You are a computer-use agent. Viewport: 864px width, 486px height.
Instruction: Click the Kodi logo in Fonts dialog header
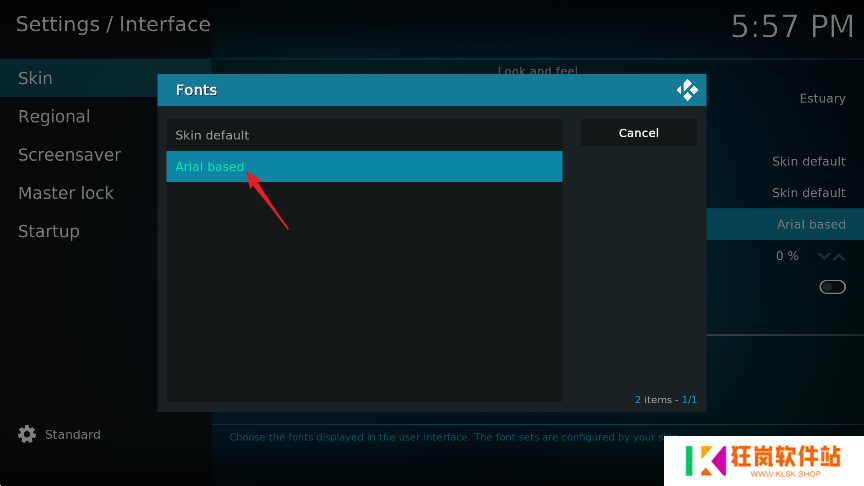pyautogui.click(x=687, y=90)
